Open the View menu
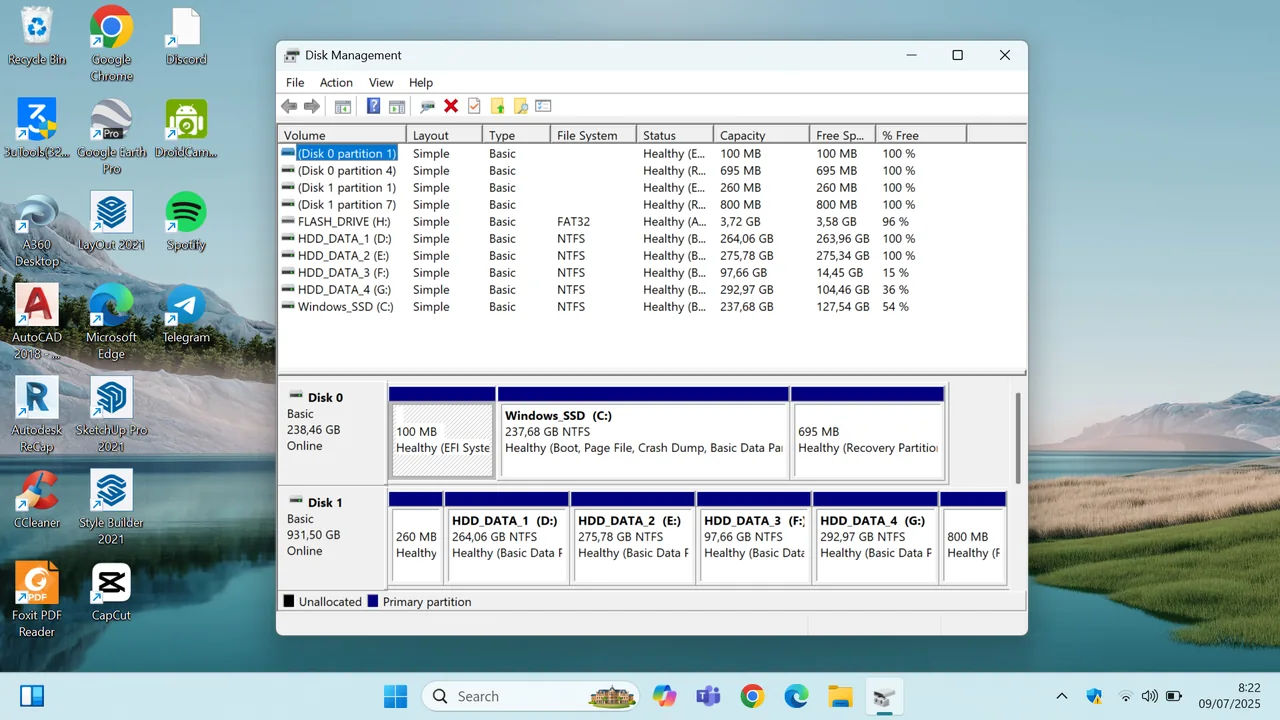The image size is (1280, 720). (381, 83)
